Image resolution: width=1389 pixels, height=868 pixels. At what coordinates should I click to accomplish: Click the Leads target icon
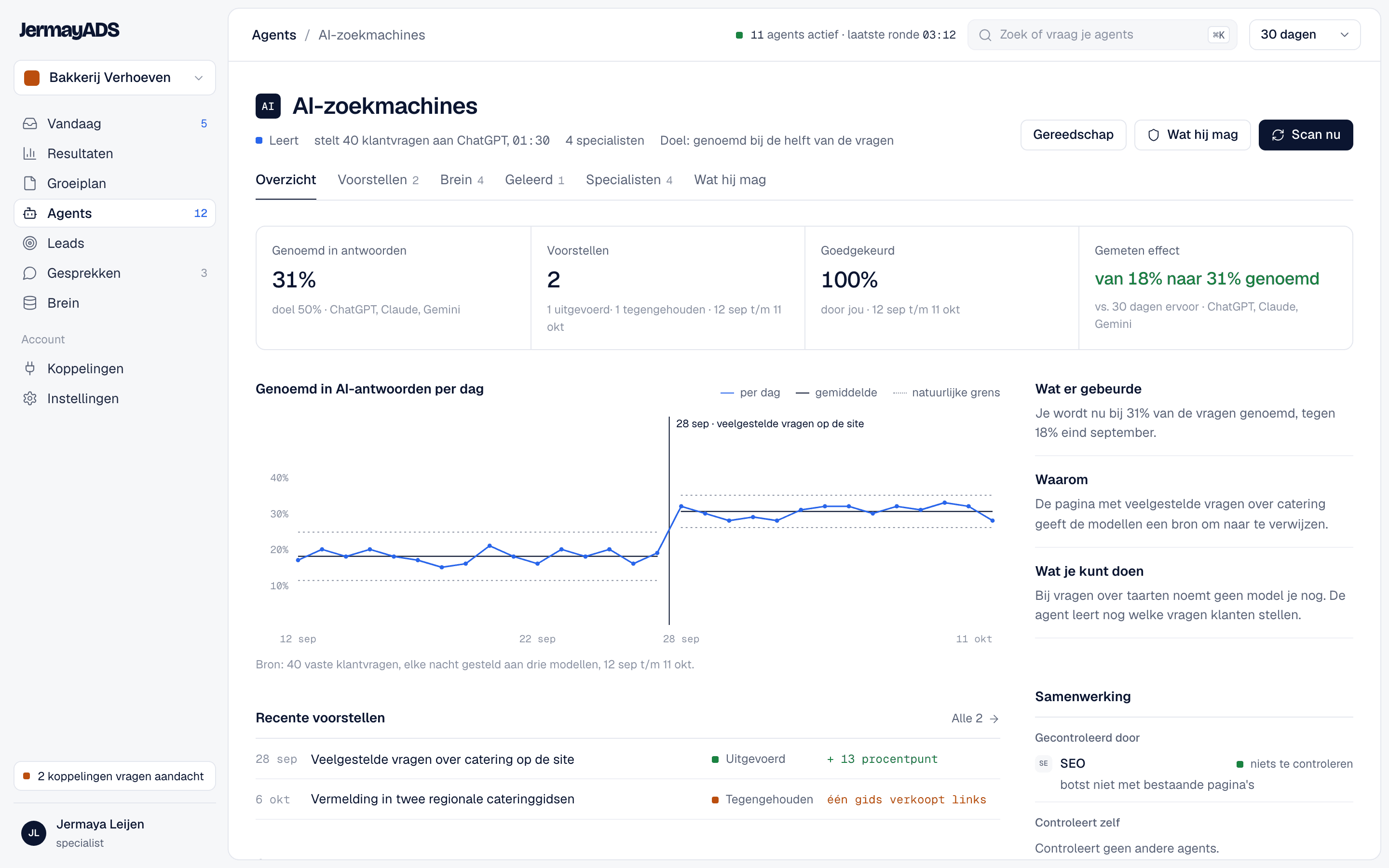(x=30, y=243)
